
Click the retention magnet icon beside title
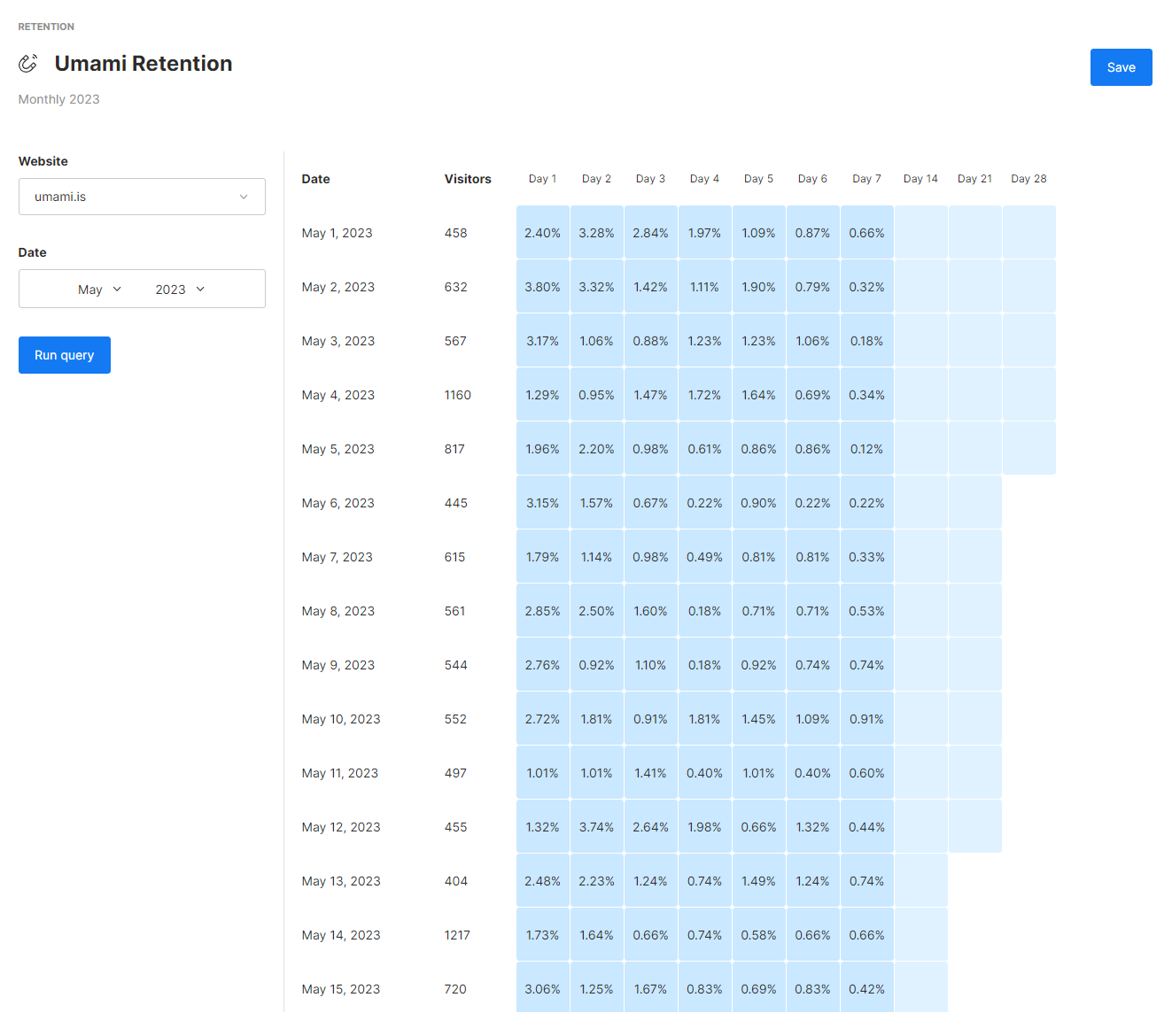(x=28, y=64)
